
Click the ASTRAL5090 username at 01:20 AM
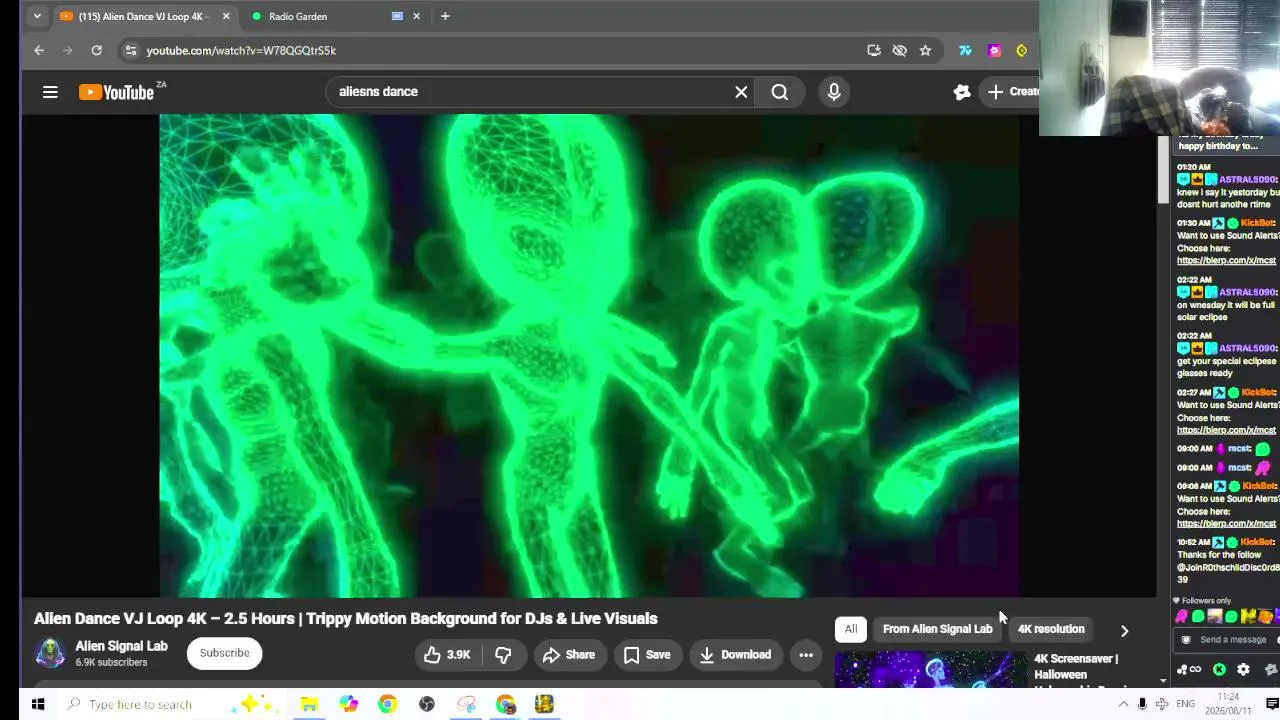(1247, 180)
